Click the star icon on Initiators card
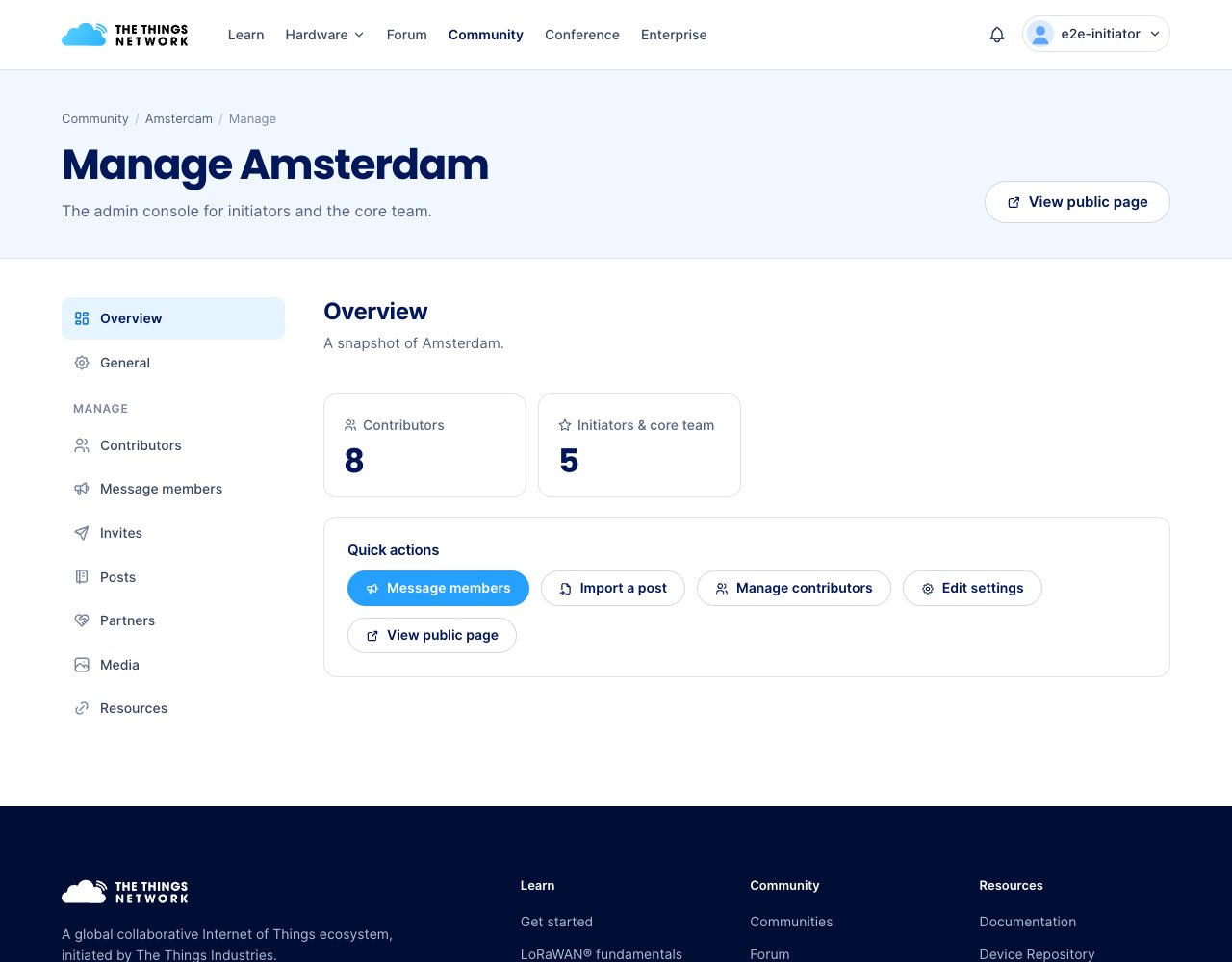 565,425
